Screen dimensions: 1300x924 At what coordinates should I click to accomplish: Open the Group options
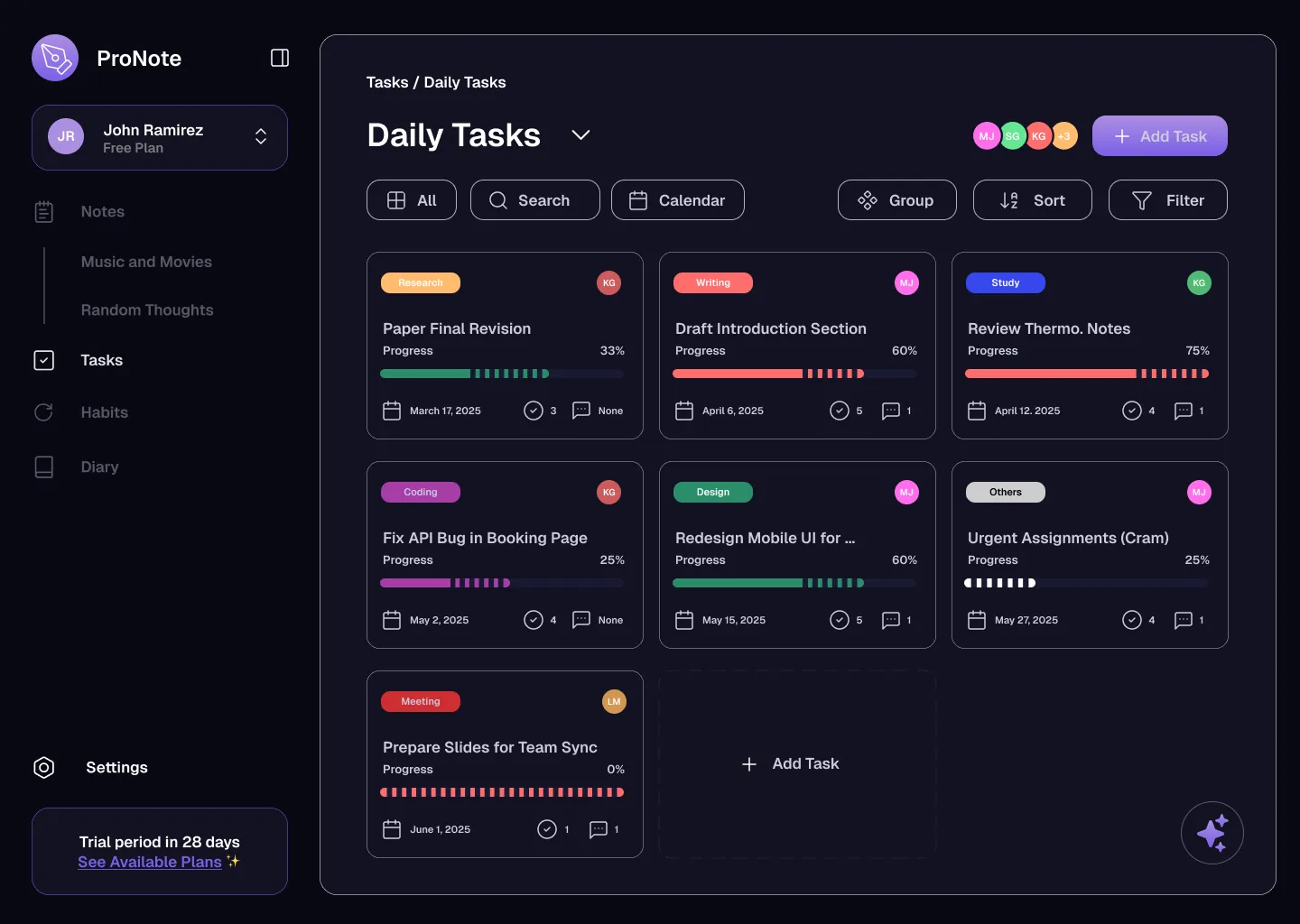(x=896, y=199)
